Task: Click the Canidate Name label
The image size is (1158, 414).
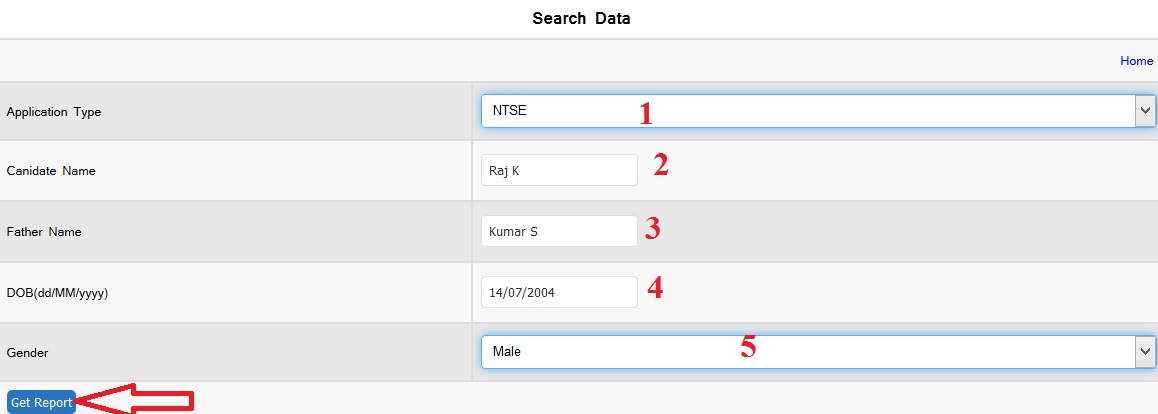Action: 51,171
